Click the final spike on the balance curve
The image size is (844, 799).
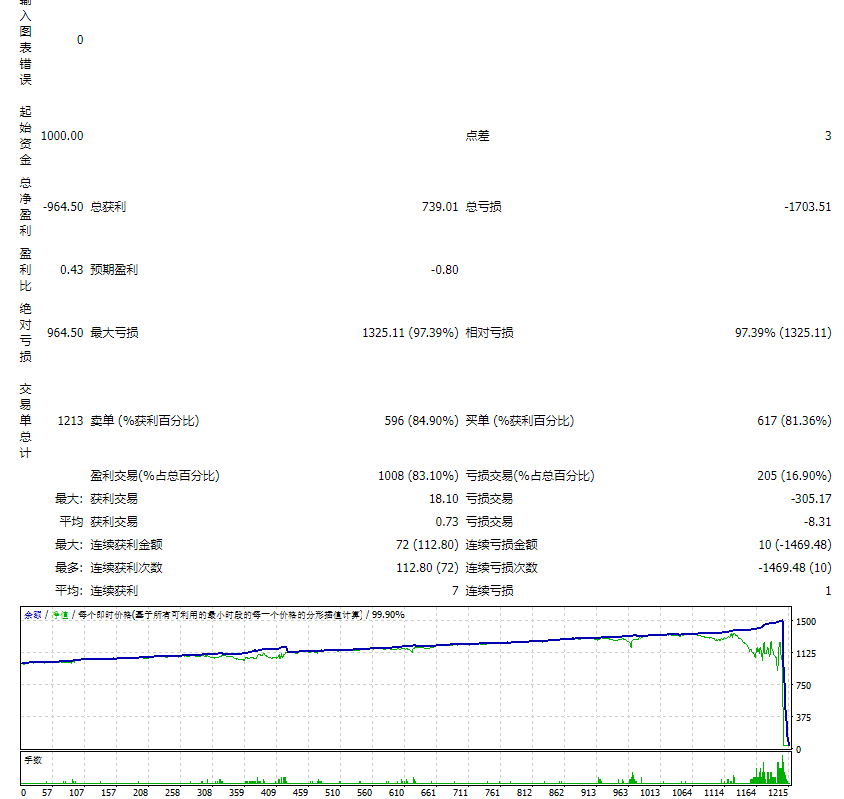(x=782, y=620)
